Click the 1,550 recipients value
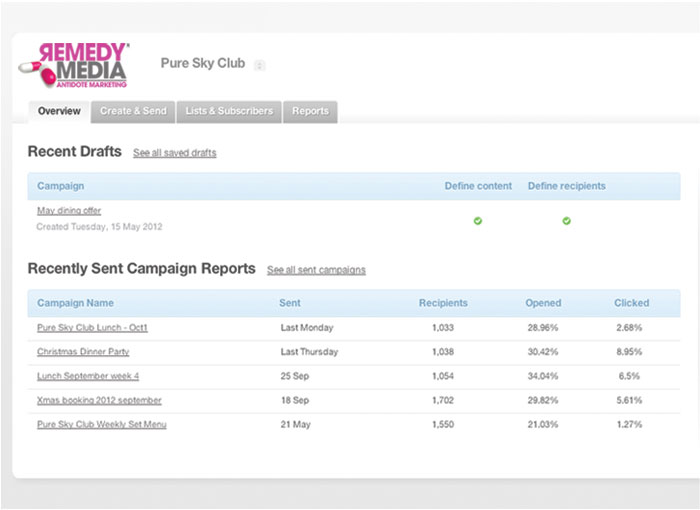 click(x=443, y=424)
